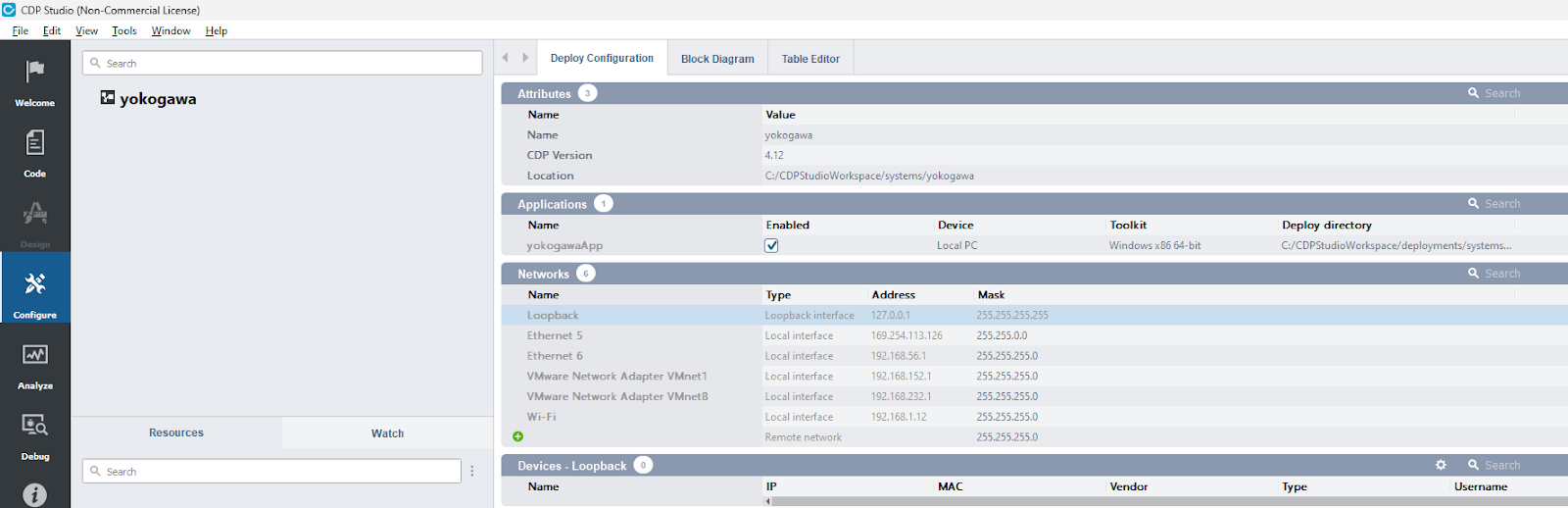This screenshot has width=1568, height=508.
Task: Open Analyze mode
Action: [35, 366]
